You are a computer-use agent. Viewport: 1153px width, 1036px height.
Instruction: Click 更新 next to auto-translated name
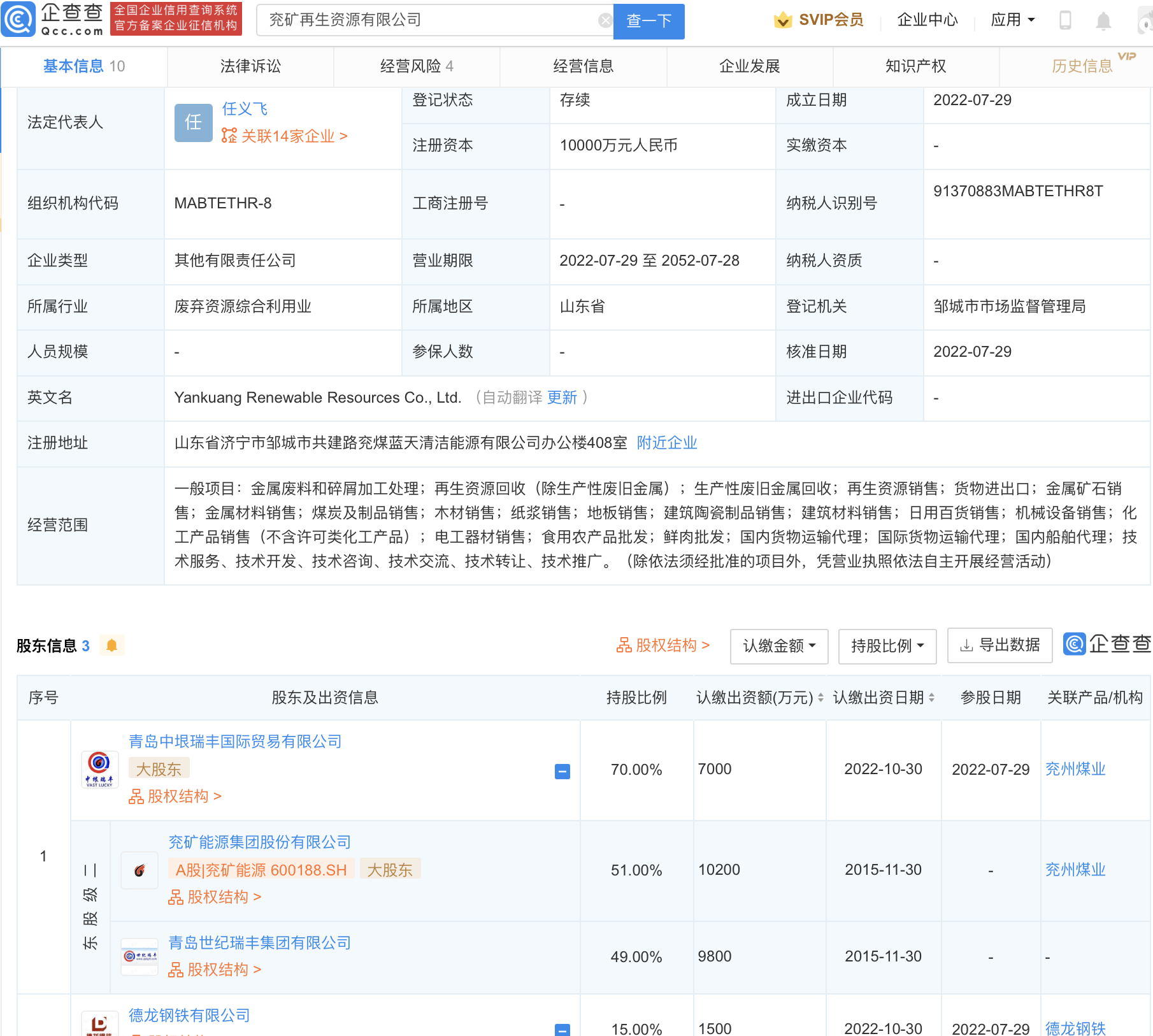(x=562, y=398)
